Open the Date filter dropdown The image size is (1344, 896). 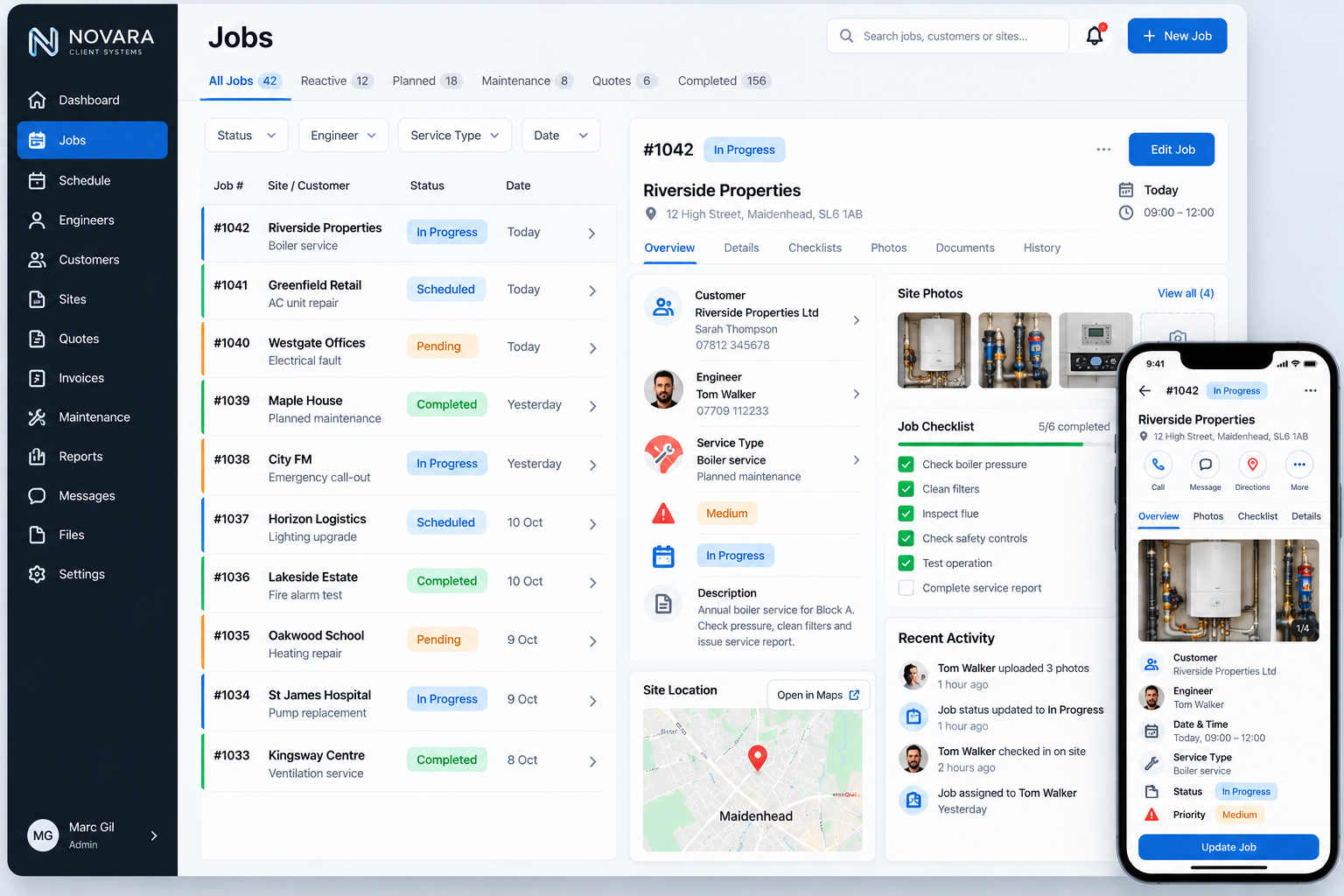click(x=561, y=136)
